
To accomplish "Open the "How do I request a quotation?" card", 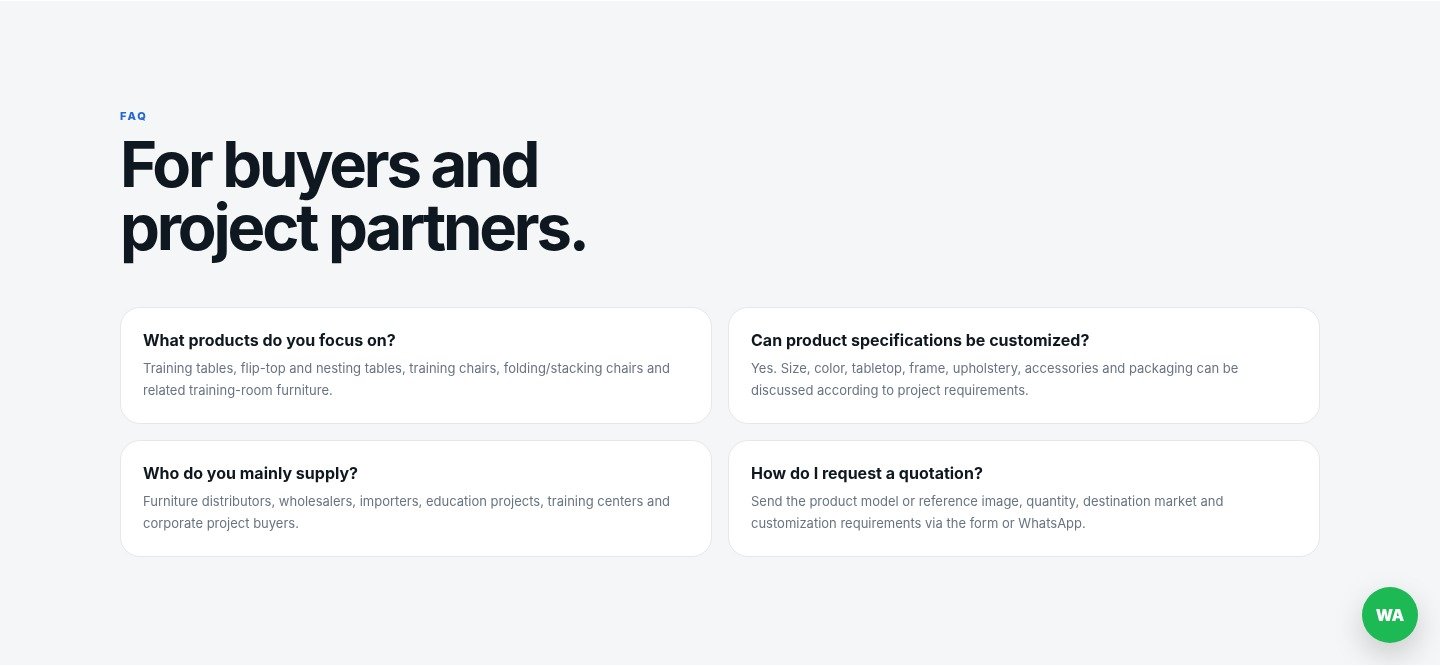I will click(x=1024, y=498).
